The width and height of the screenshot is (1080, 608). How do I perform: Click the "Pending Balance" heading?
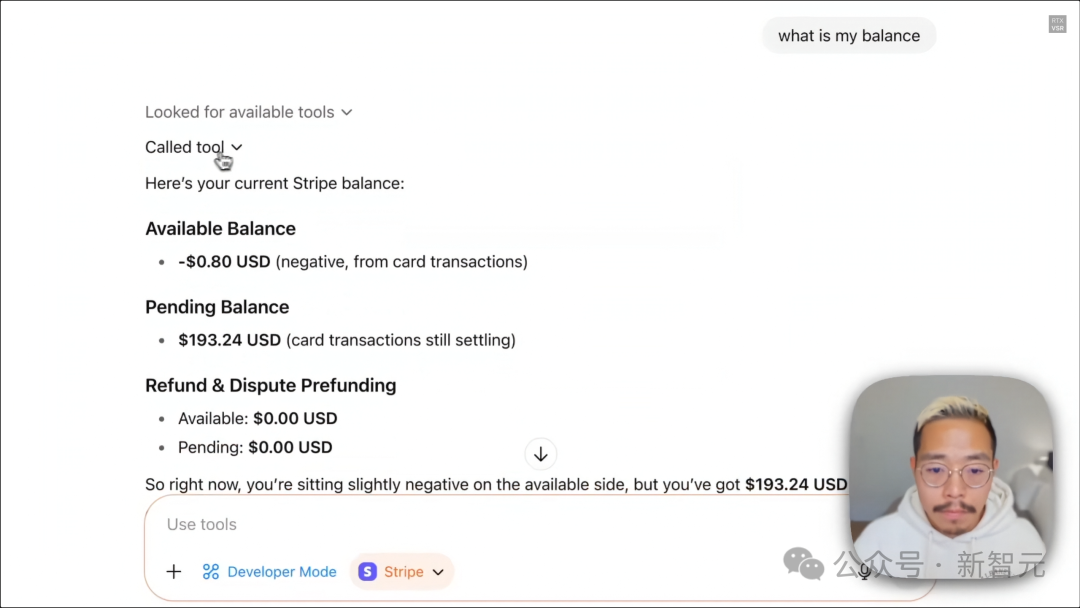tap(217, 307)
